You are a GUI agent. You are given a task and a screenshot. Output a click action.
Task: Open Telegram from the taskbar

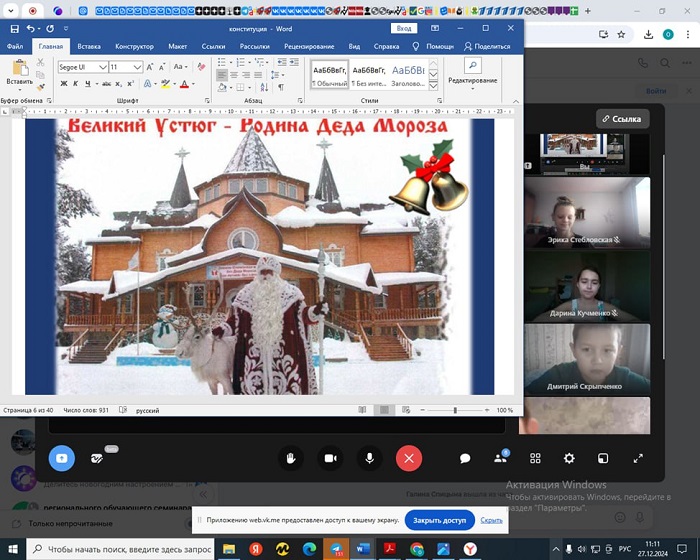click(x=336, y=549)
